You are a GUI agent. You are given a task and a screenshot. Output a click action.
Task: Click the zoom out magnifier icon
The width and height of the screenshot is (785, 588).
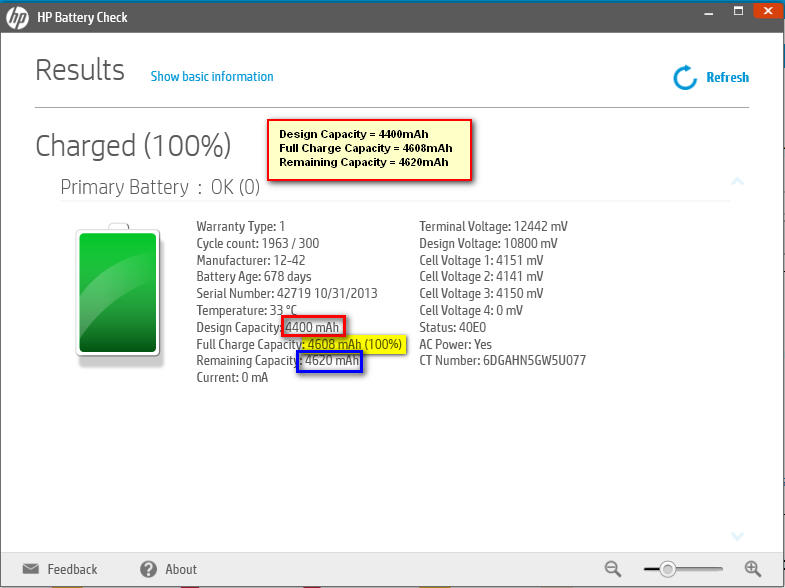tap(613, 569)
